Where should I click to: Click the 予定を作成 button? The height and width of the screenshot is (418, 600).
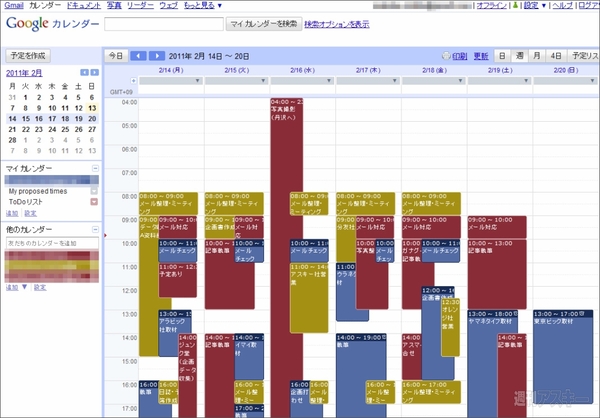tap(28, 56)
